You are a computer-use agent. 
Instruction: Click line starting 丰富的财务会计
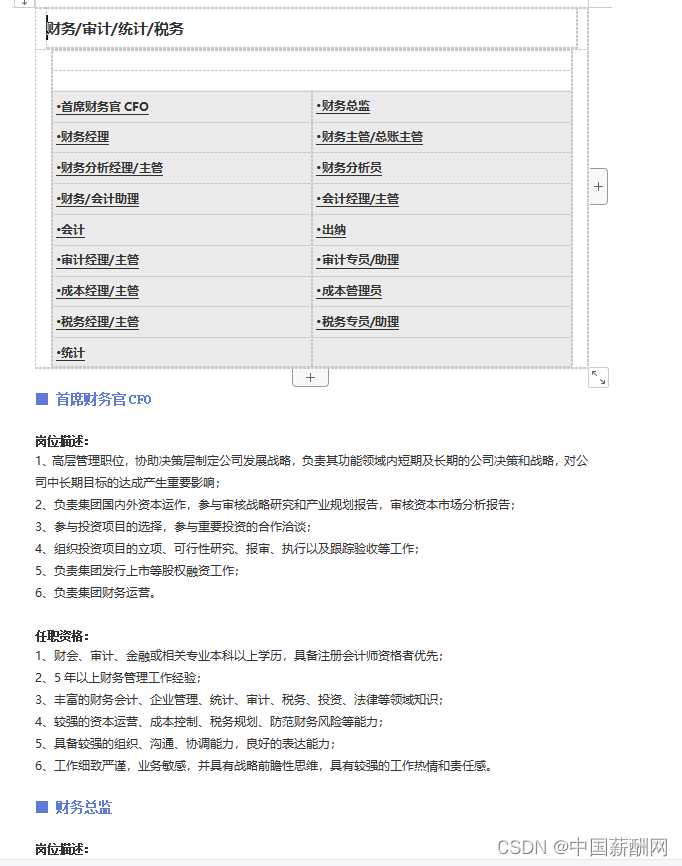[239, 700]
